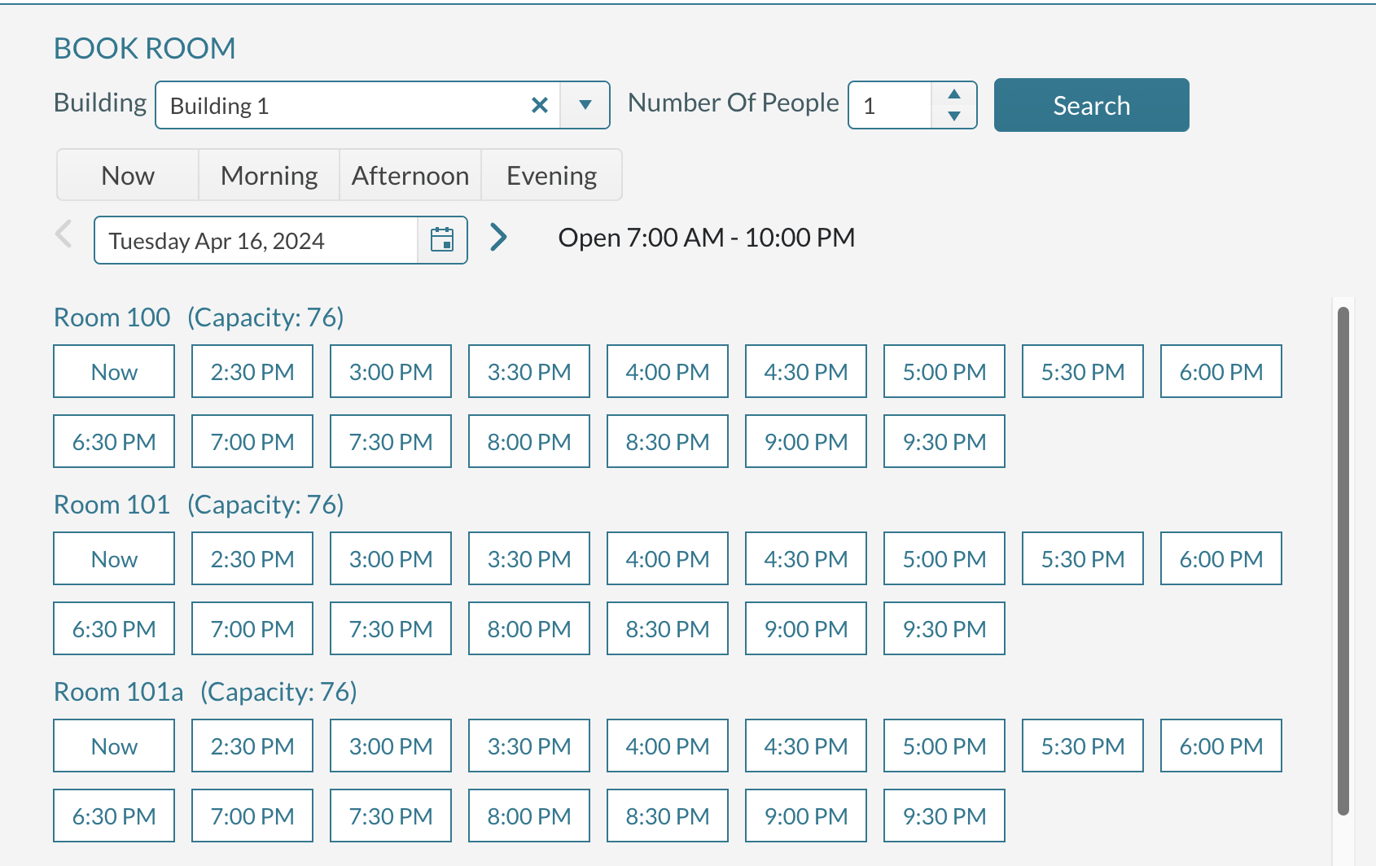The image size is (1376, 866).
Task: Pick 9:30 PM for Room 101a
Action: pyautogui.click(x=944, y=816)
